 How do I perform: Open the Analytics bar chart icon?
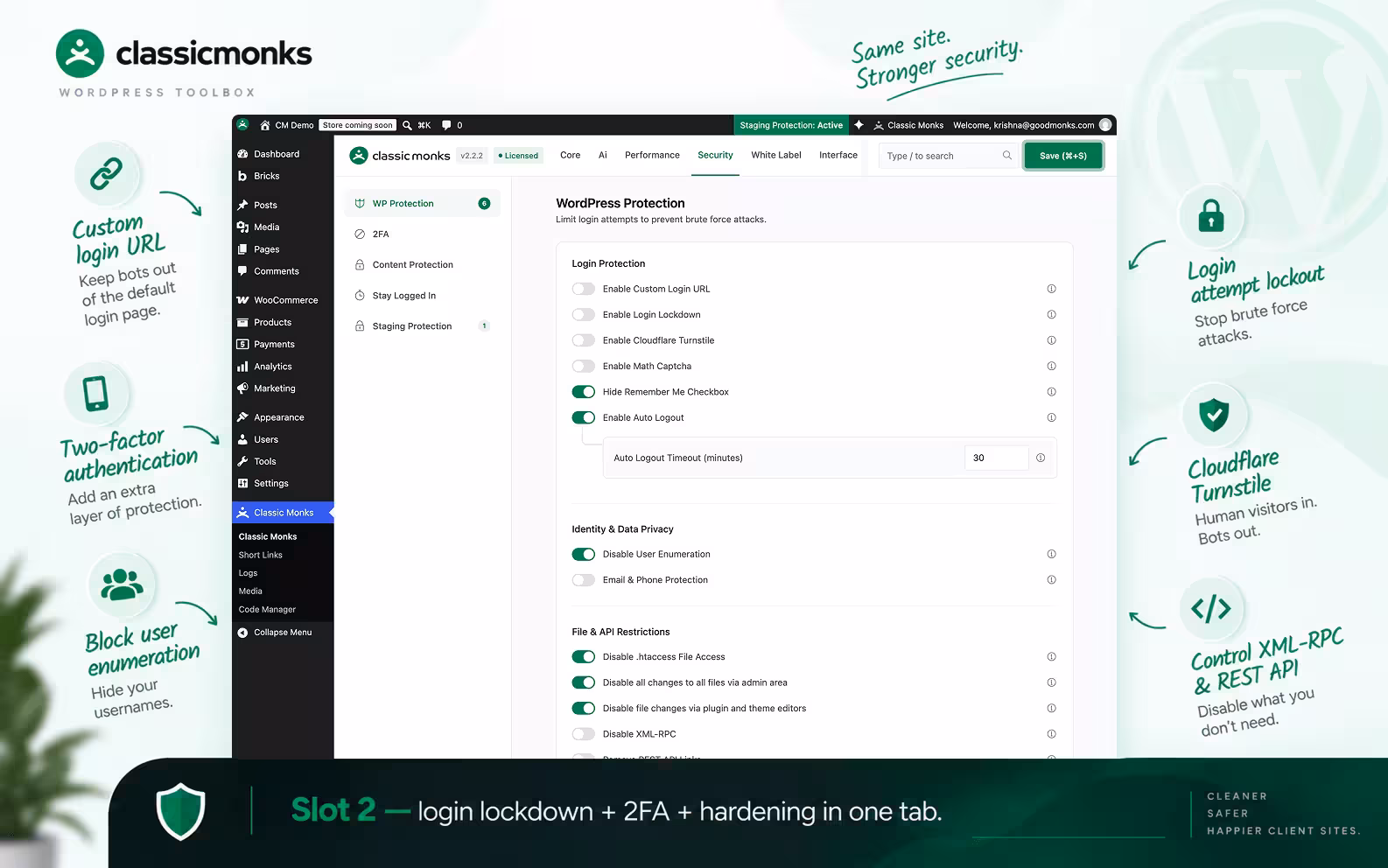(x=242, y=367)
